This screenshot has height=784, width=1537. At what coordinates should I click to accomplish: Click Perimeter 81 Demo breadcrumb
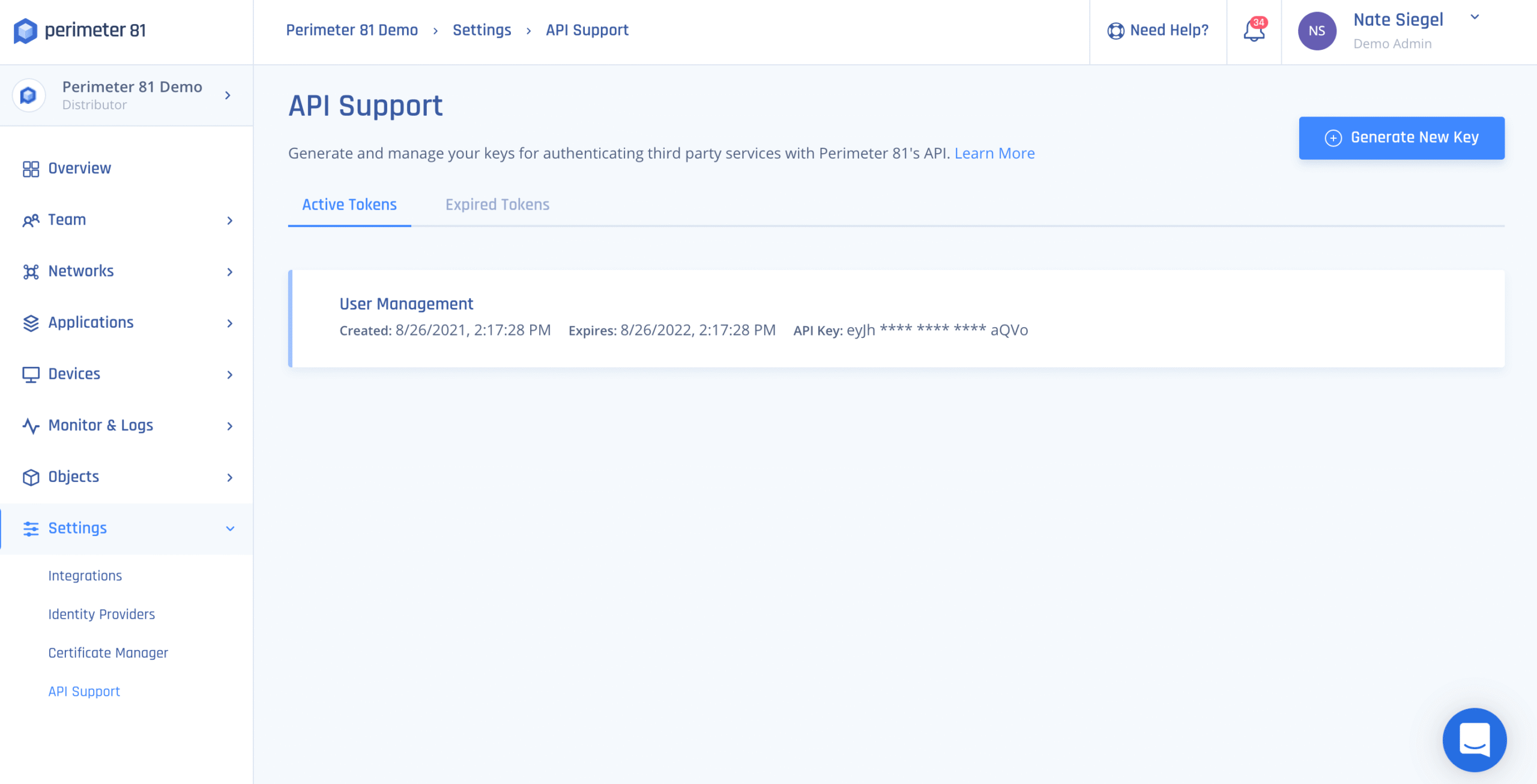[x=352, y=30]
